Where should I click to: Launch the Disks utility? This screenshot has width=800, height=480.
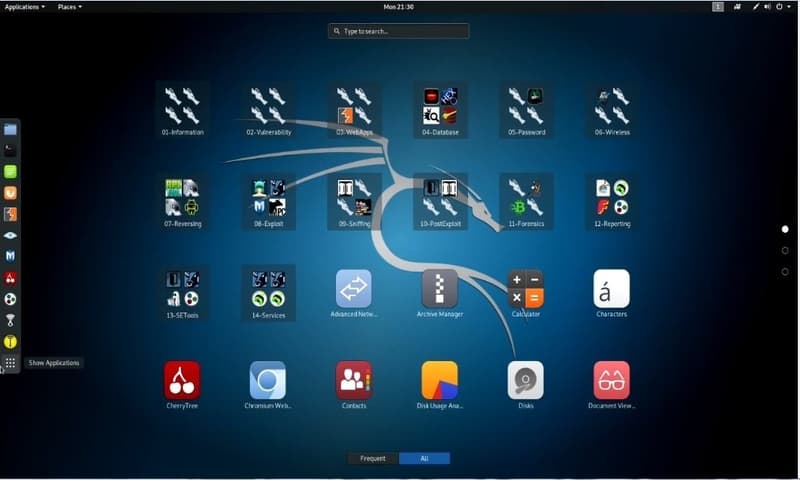526,385
